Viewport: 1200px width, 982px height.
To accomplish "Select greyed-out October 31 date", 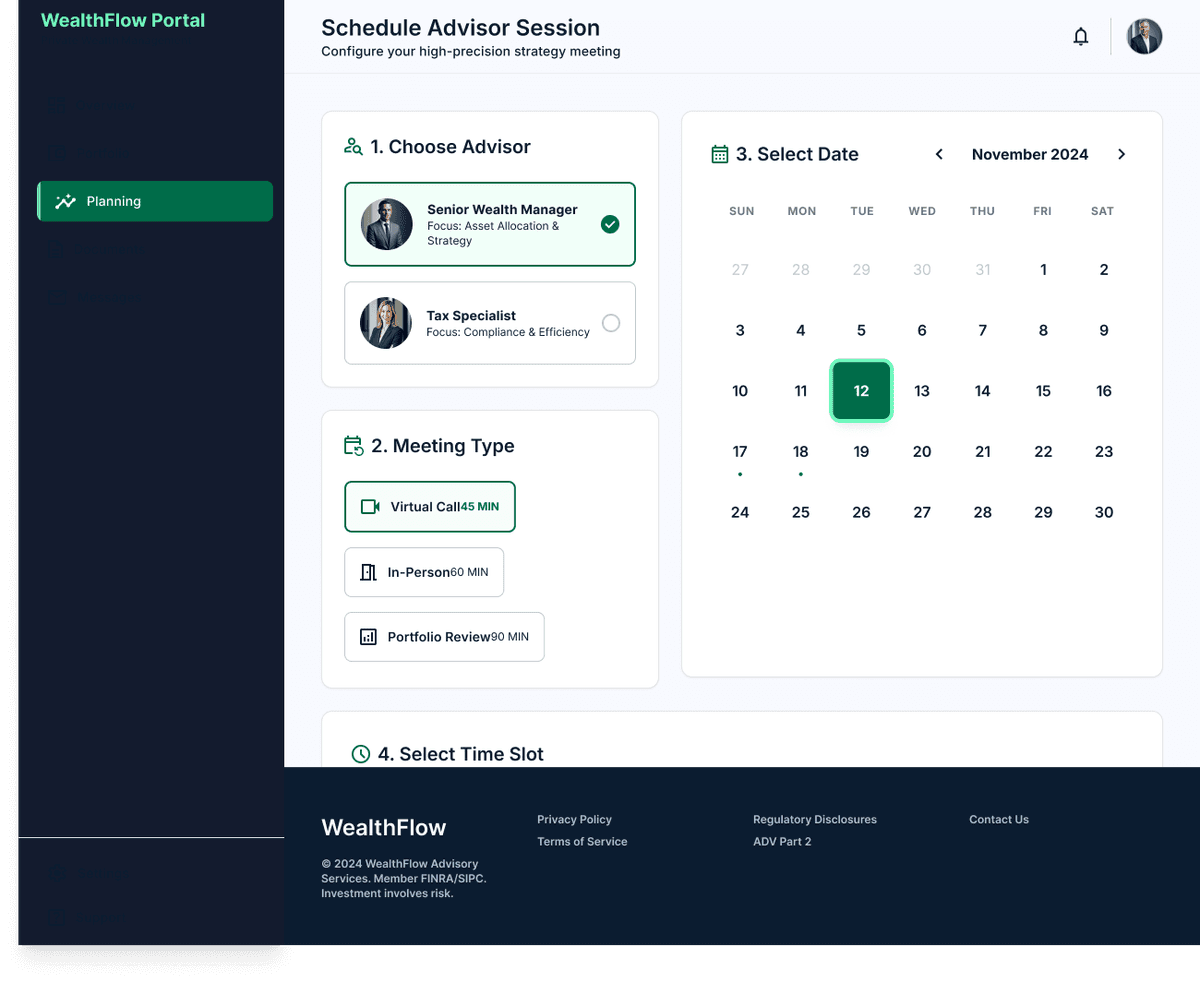I will [983, 269].
